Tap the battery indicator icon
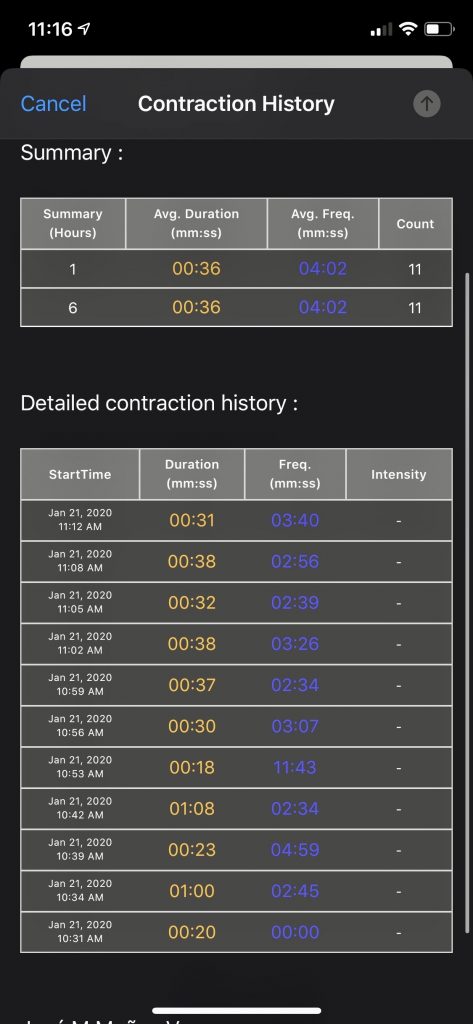 [x=440, y=29]
